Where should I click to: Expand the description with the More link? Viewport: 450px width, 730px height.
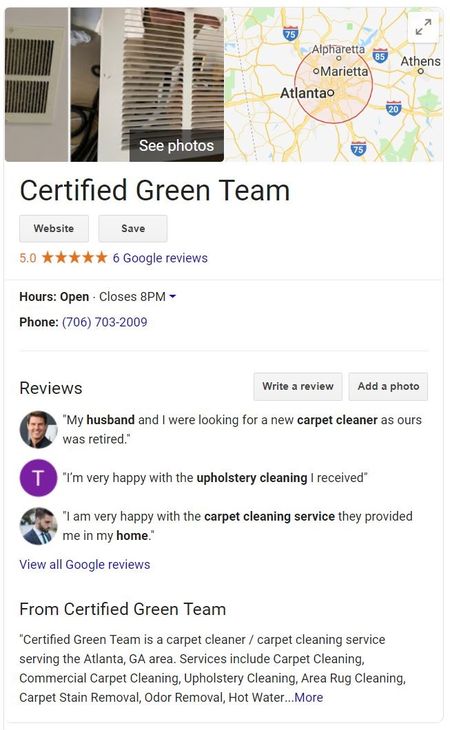click(309, 697)
